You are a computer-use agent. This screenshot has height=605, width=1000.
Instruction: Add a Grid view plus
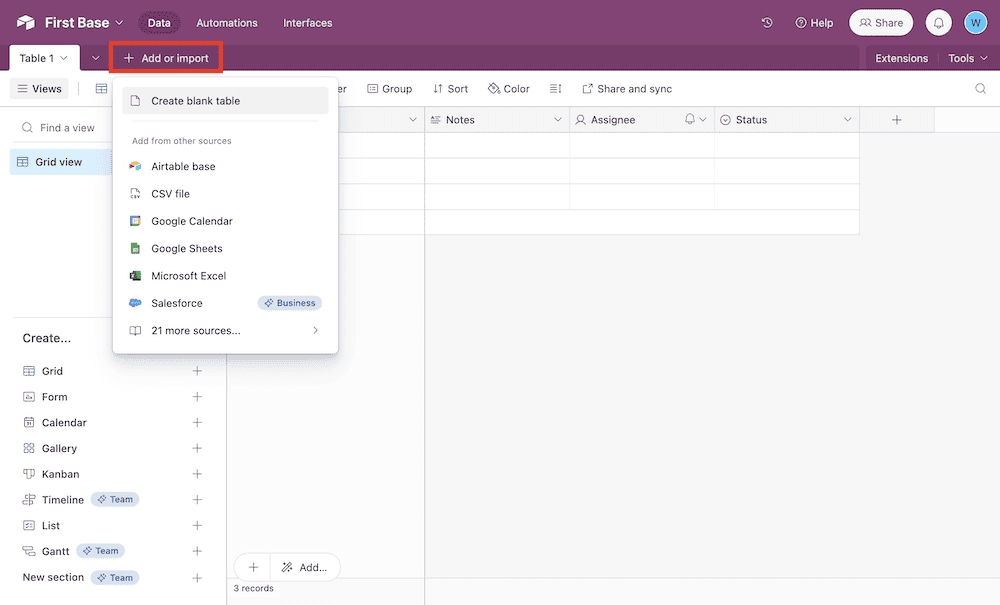197,371
